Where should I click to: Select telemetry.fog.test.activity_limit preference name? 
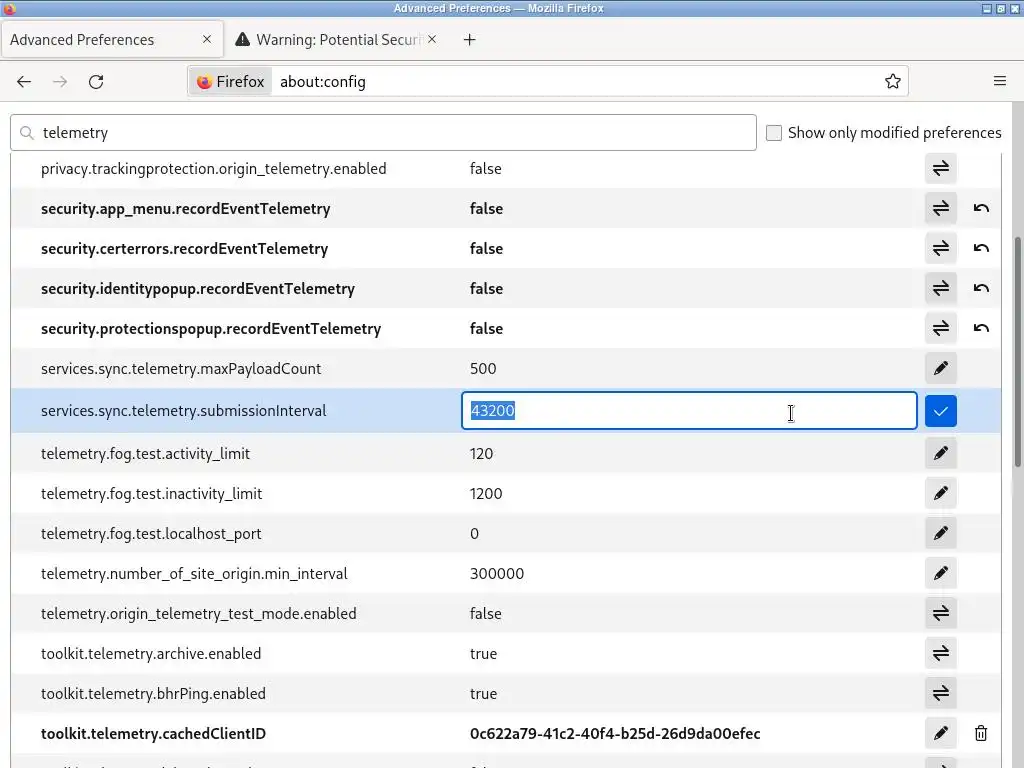pos(145,453)
